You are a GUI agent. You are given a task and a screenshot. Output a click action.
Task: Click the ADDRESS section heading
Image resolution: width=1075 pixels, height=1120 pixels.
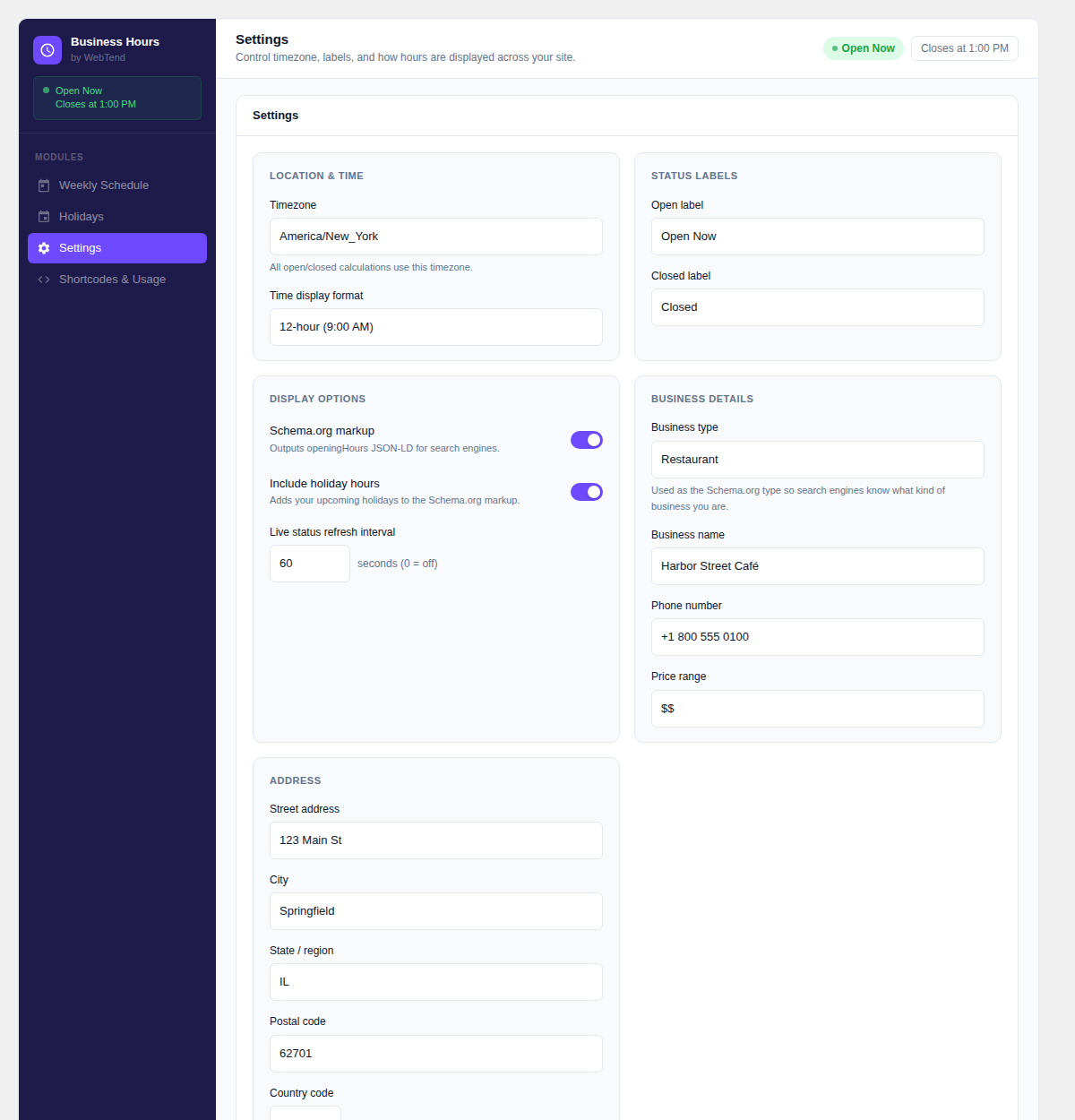[x=295, y=780]
